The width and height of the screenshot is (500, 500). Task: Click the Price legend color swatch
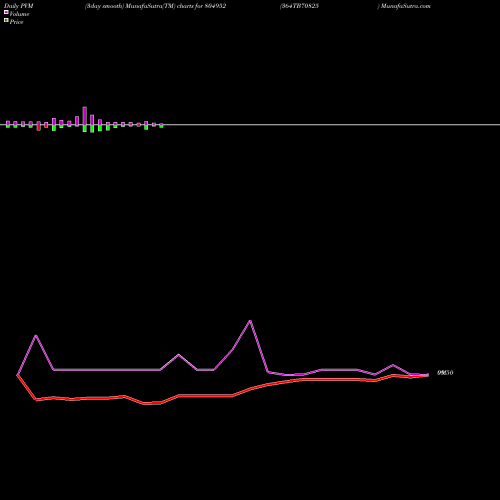(6, 20)
